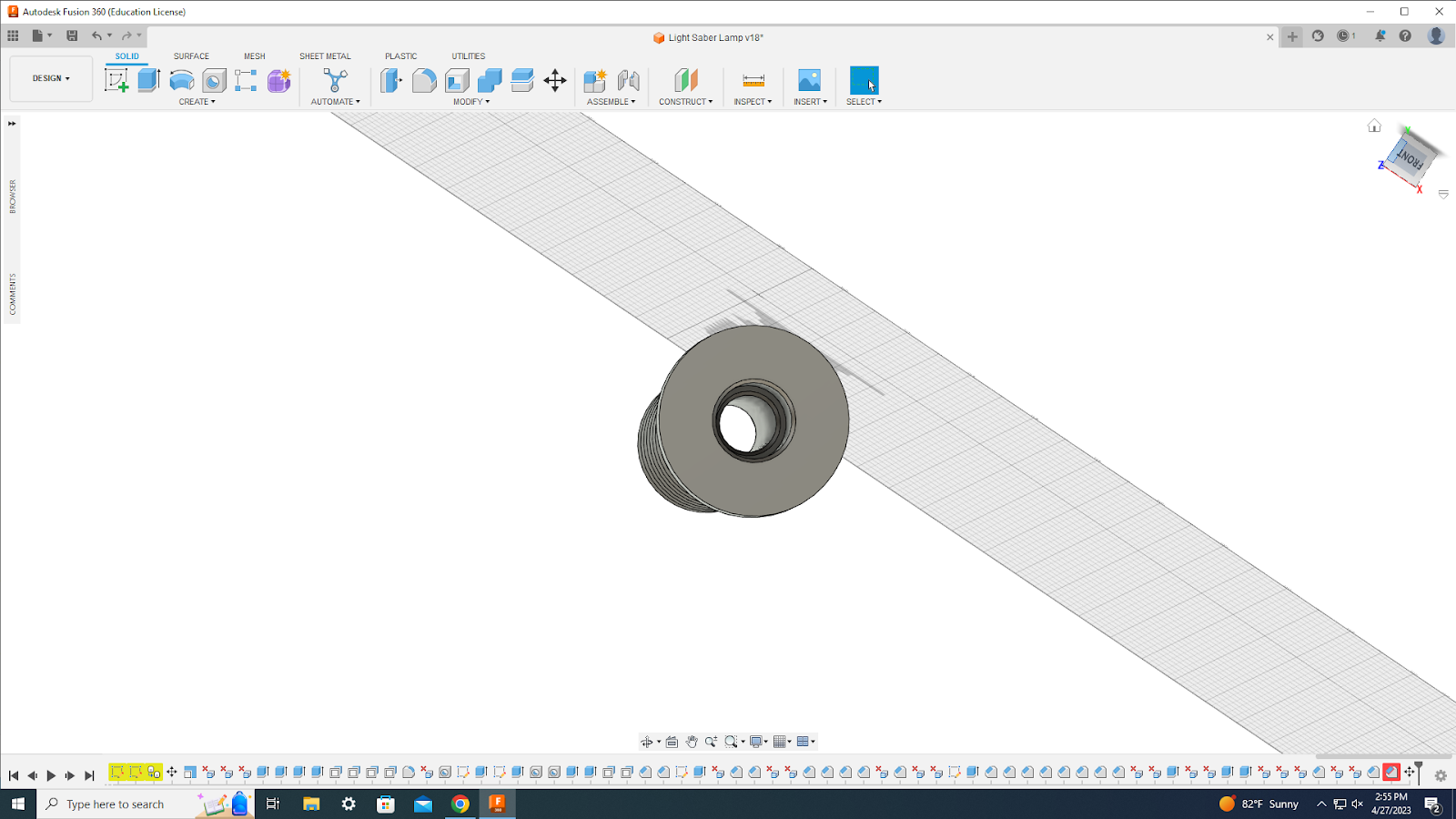The width and height of the screenshot is (1456, 819).
Task: Activate the Fillet tool
Action: 424,80
